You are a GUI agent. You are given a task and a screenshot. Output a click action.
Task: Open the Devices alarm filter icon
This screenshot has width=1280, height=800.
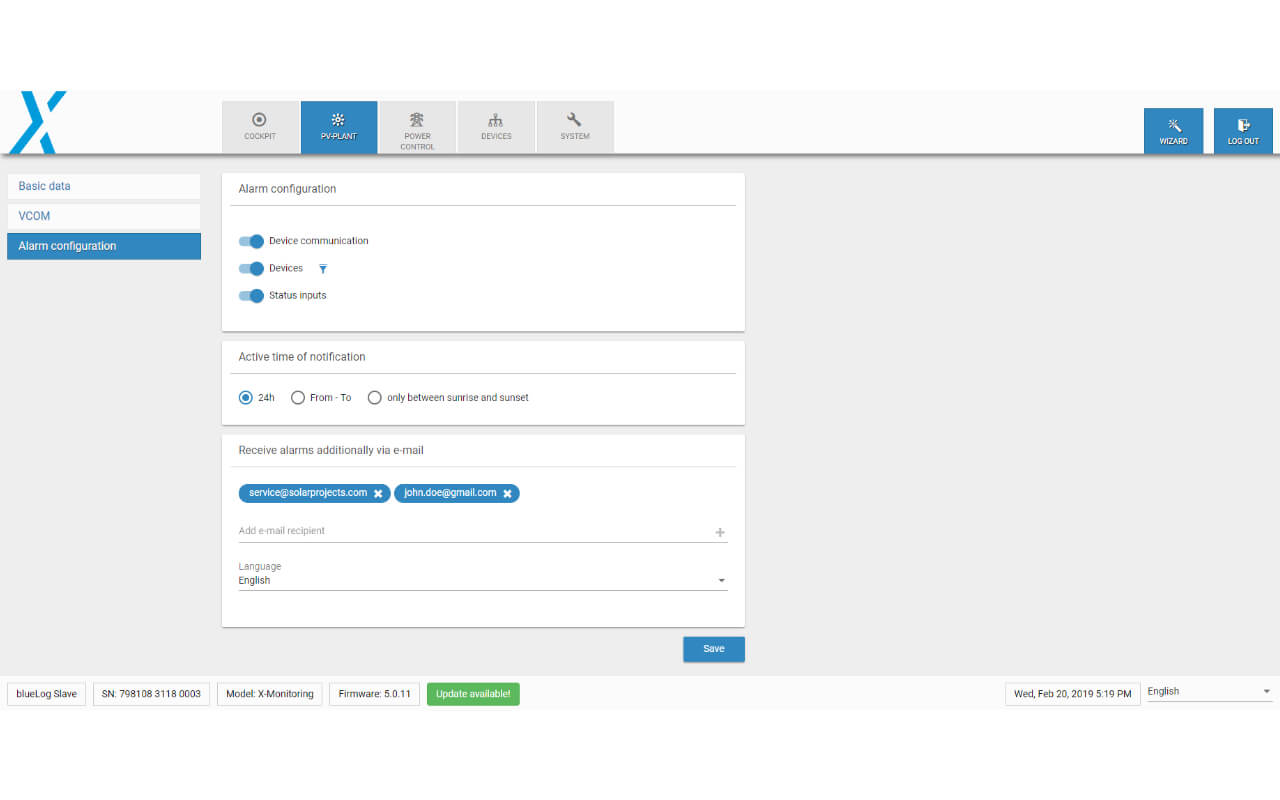(323, 269)
